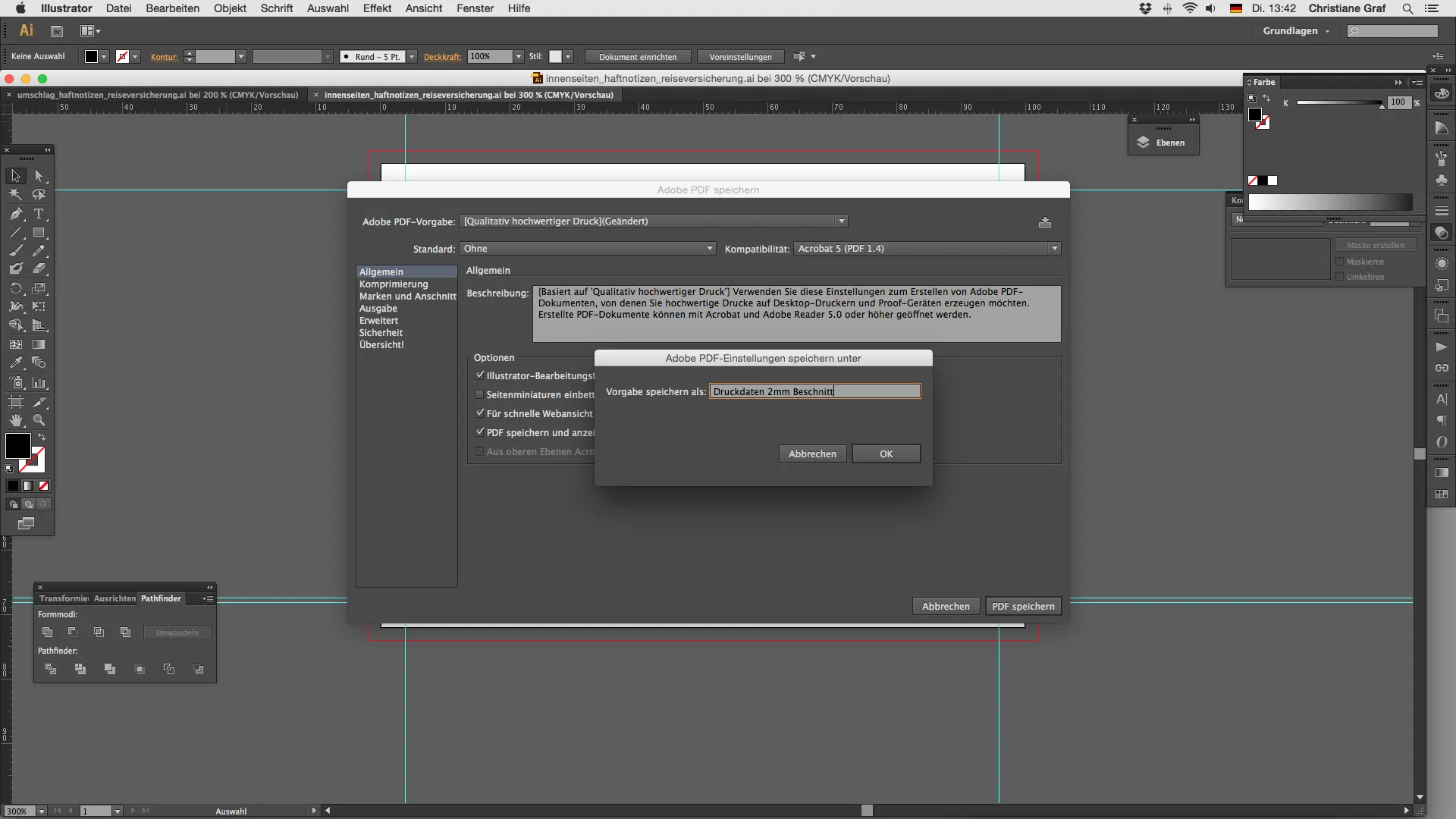Click the PDF speichern button

(1022, 606)
